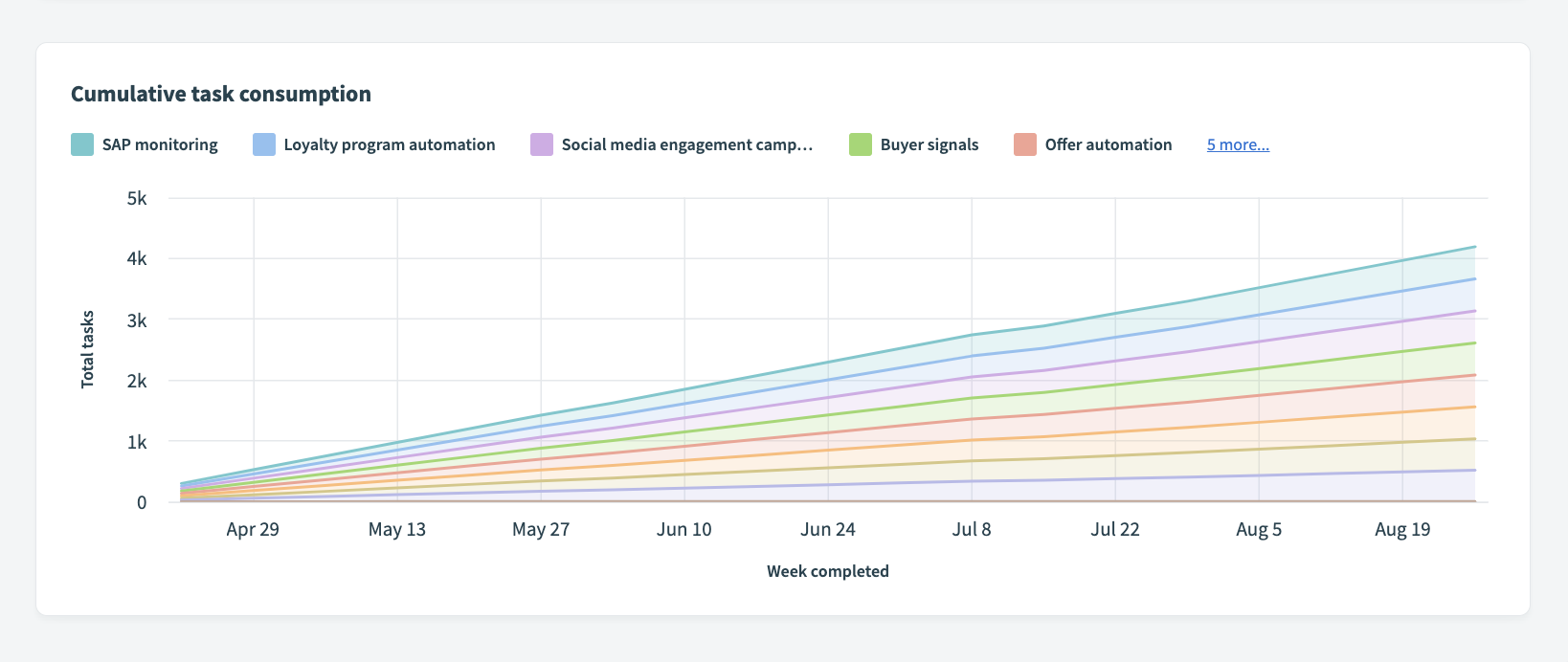Click the Jun 10 x-axis label
The width and height of the screenshot is (1568, 662).
point(684,529)
